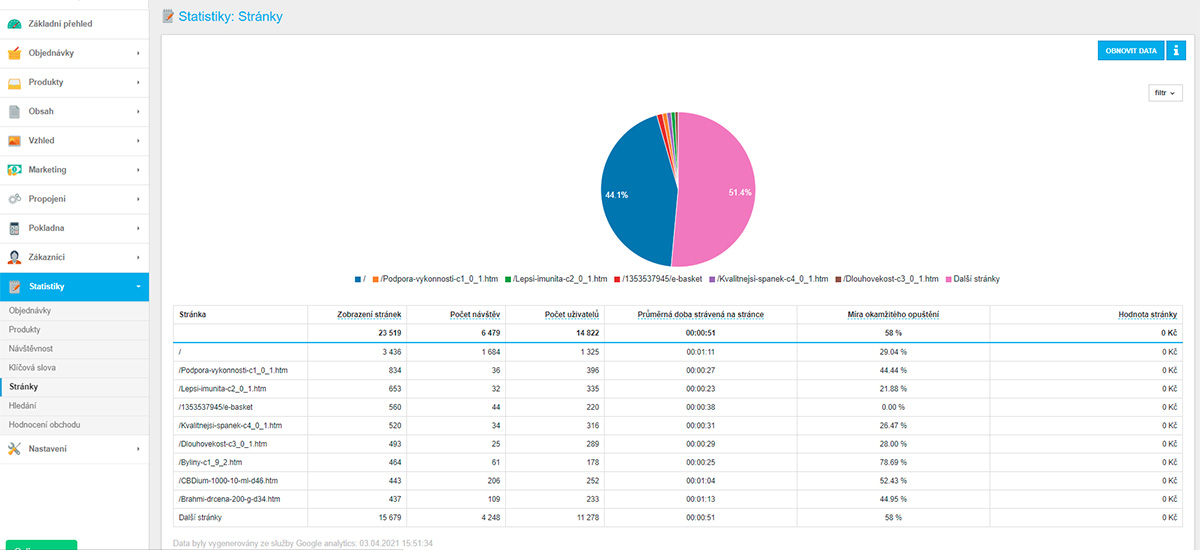Image resolution: width=1200 pixels, height=550 pixels.
Task: Open the Návštěvnost statistics submenu item
Action: [x=30, y=348]
